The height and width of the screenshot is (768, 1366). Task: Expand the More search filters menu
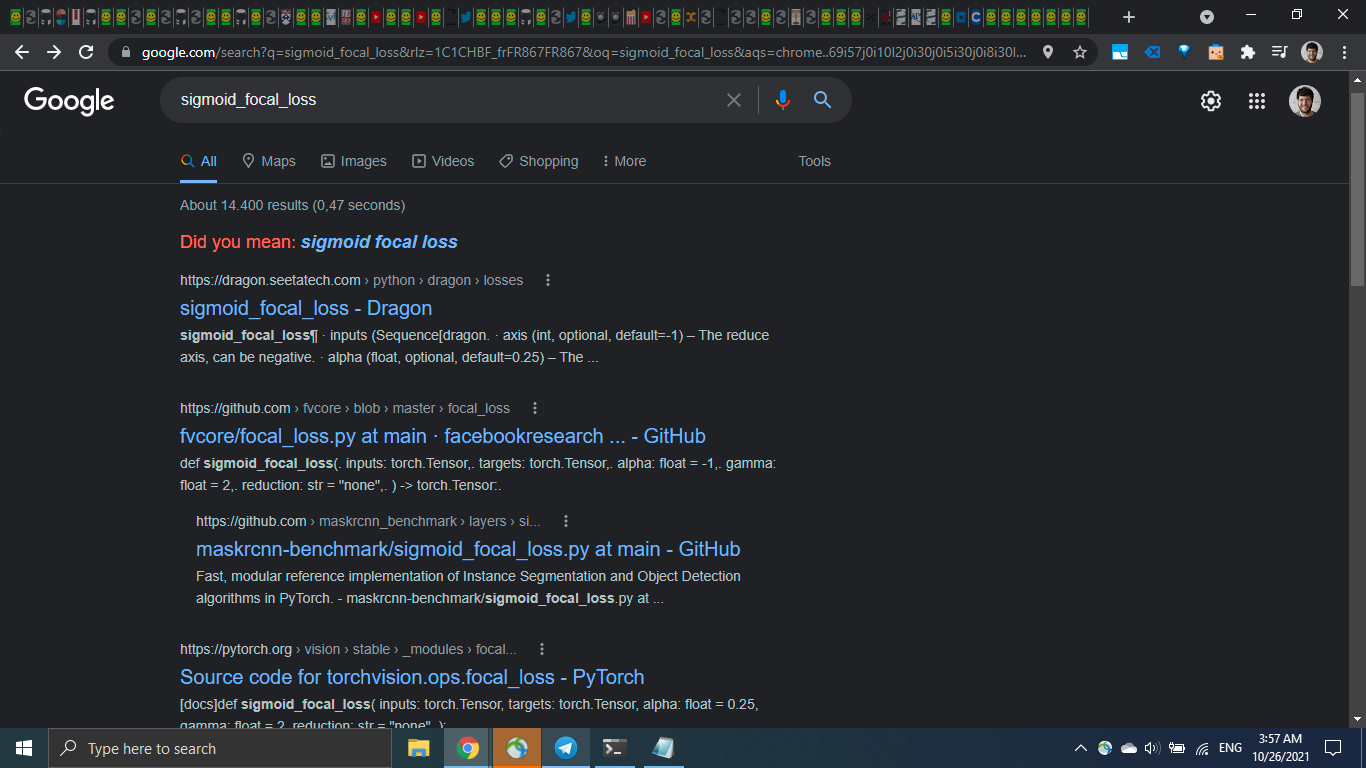[624, 161]
